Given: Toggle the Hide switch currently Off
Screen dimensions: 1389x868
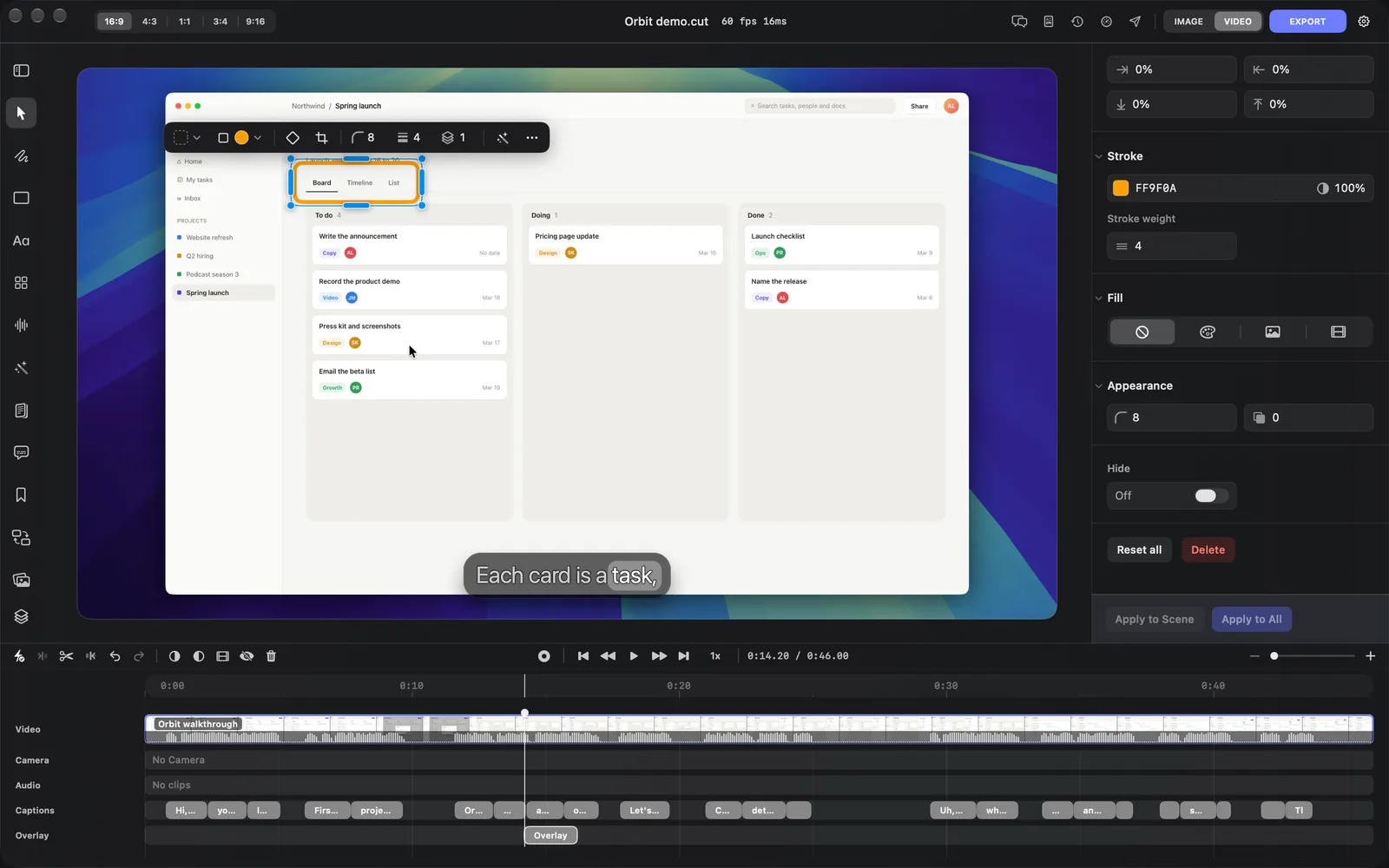Looking at the screenshot, I should point(1211,496).
